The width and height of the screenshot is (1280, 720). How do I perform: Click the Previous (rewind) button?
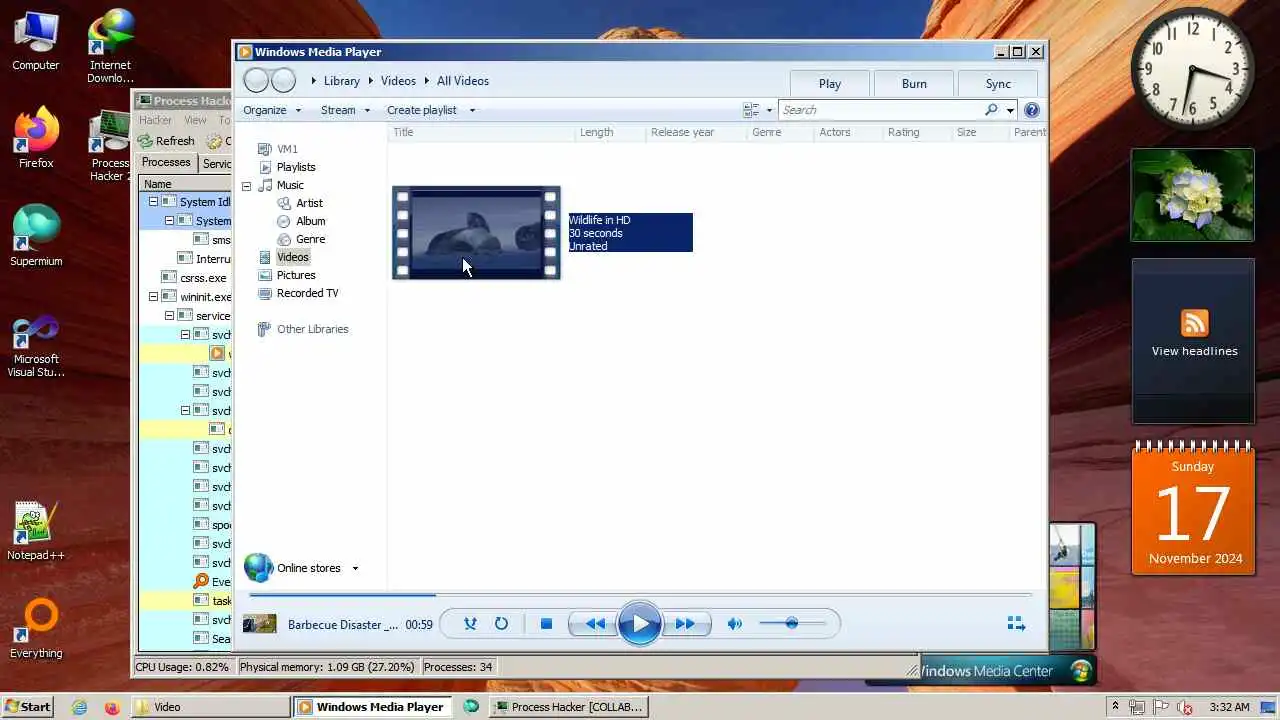595,624
